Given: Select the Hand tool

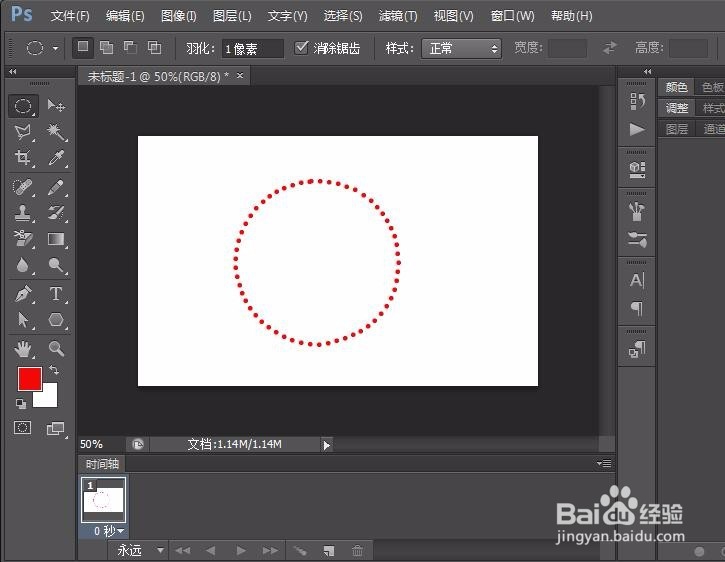Looking at the screenshot, I should [x=23, y=349].
